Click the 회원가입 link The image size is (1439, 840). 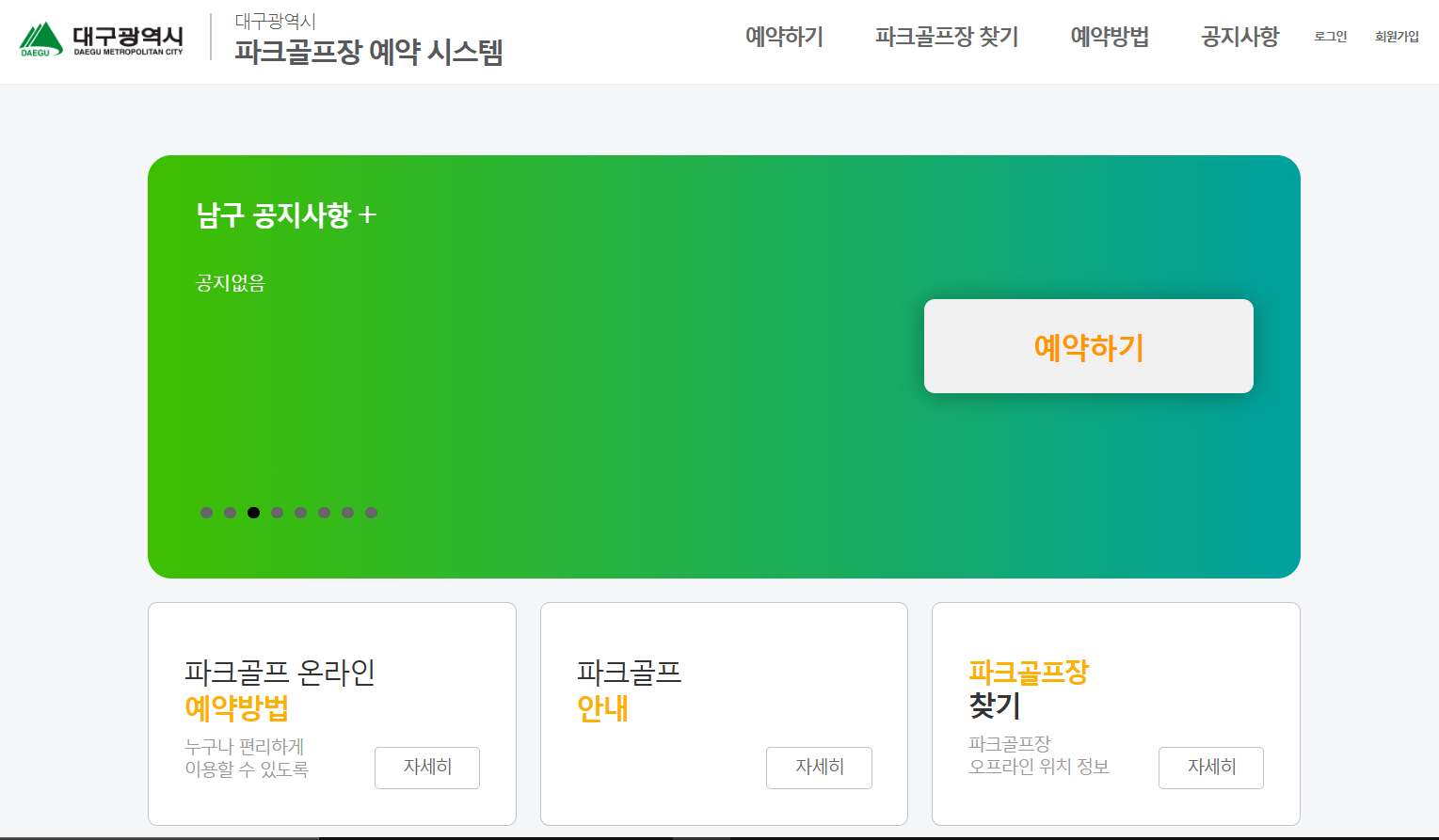[1397, 37]
